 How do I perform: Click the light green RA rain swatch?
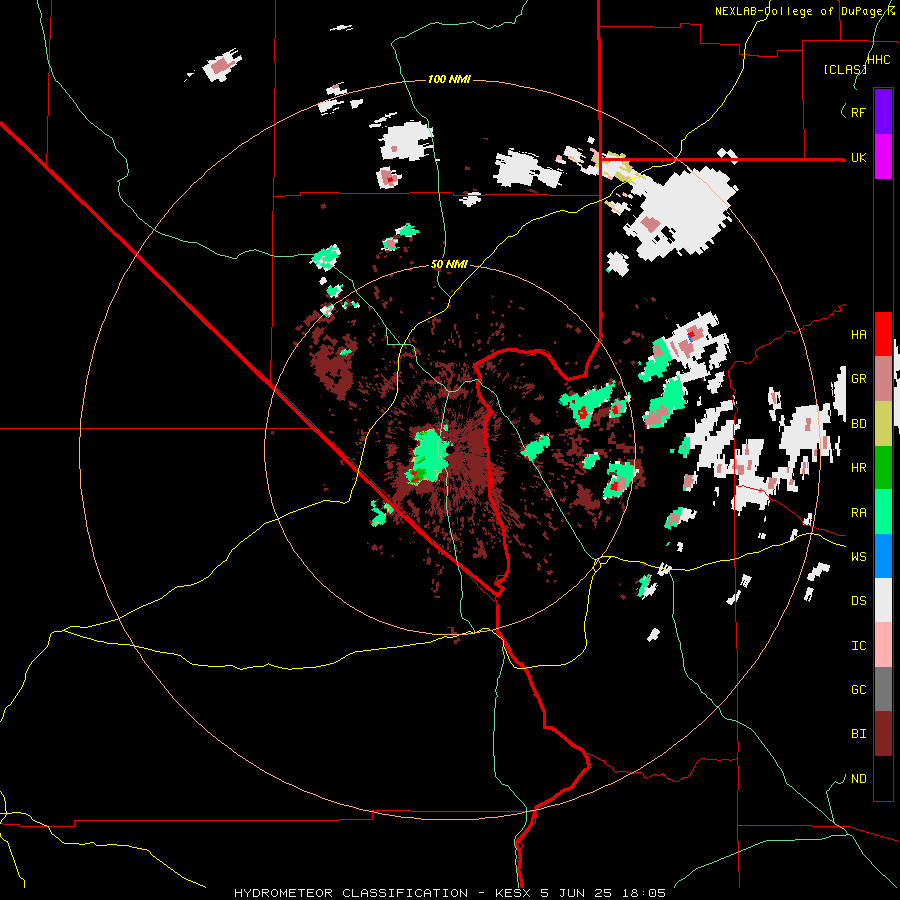(x=883, y=512)
